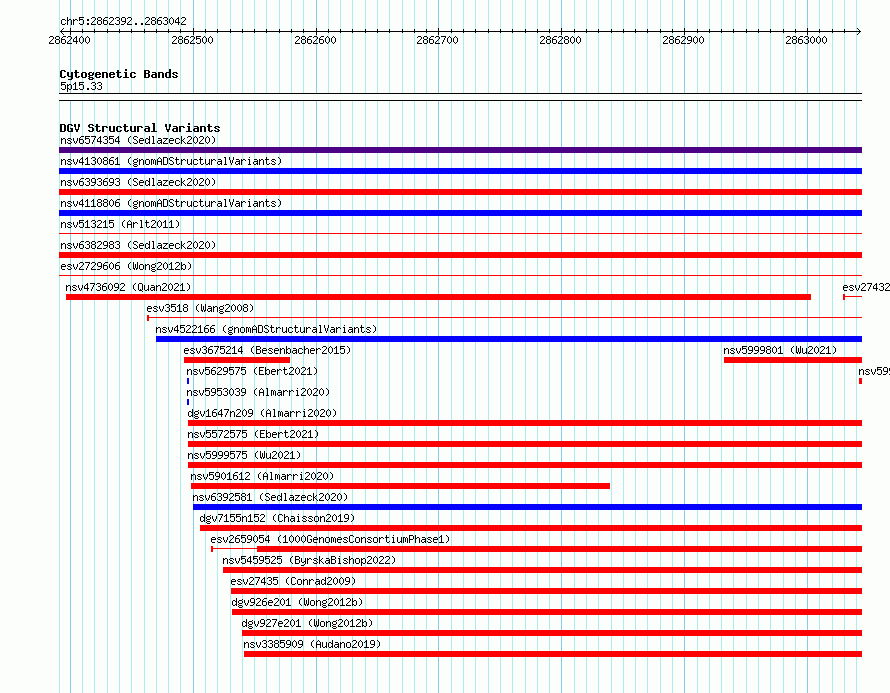
Task: Select the blue nsv4522166 variant bar
Action: pyautogui.click(x=509, y=339)
